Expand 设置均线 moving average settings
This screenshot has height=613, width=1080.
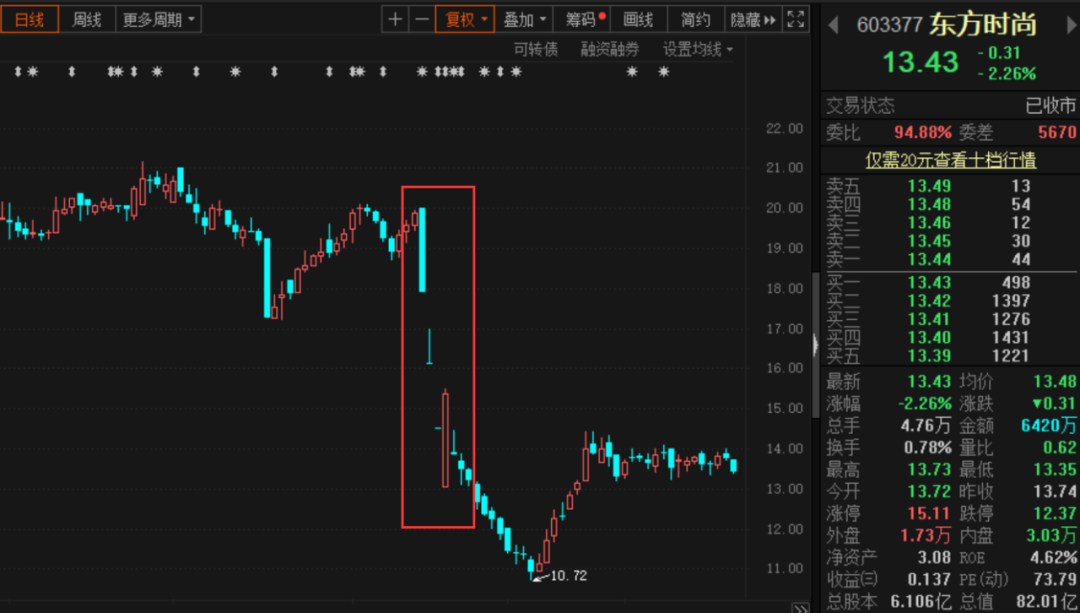pyautogui.click(x=697, y=49)
